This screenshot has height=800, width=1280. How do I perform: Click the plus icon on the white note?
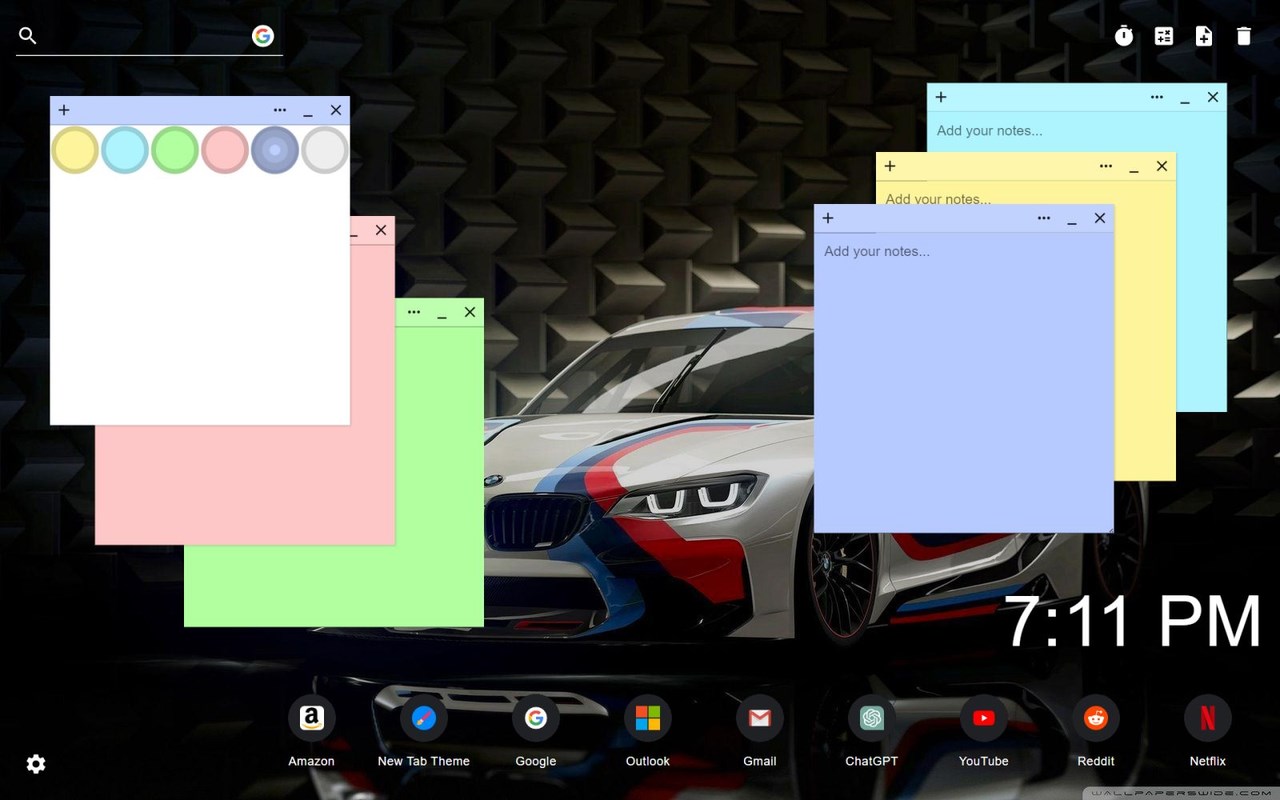pyautogui.click(x=64, y=110)
